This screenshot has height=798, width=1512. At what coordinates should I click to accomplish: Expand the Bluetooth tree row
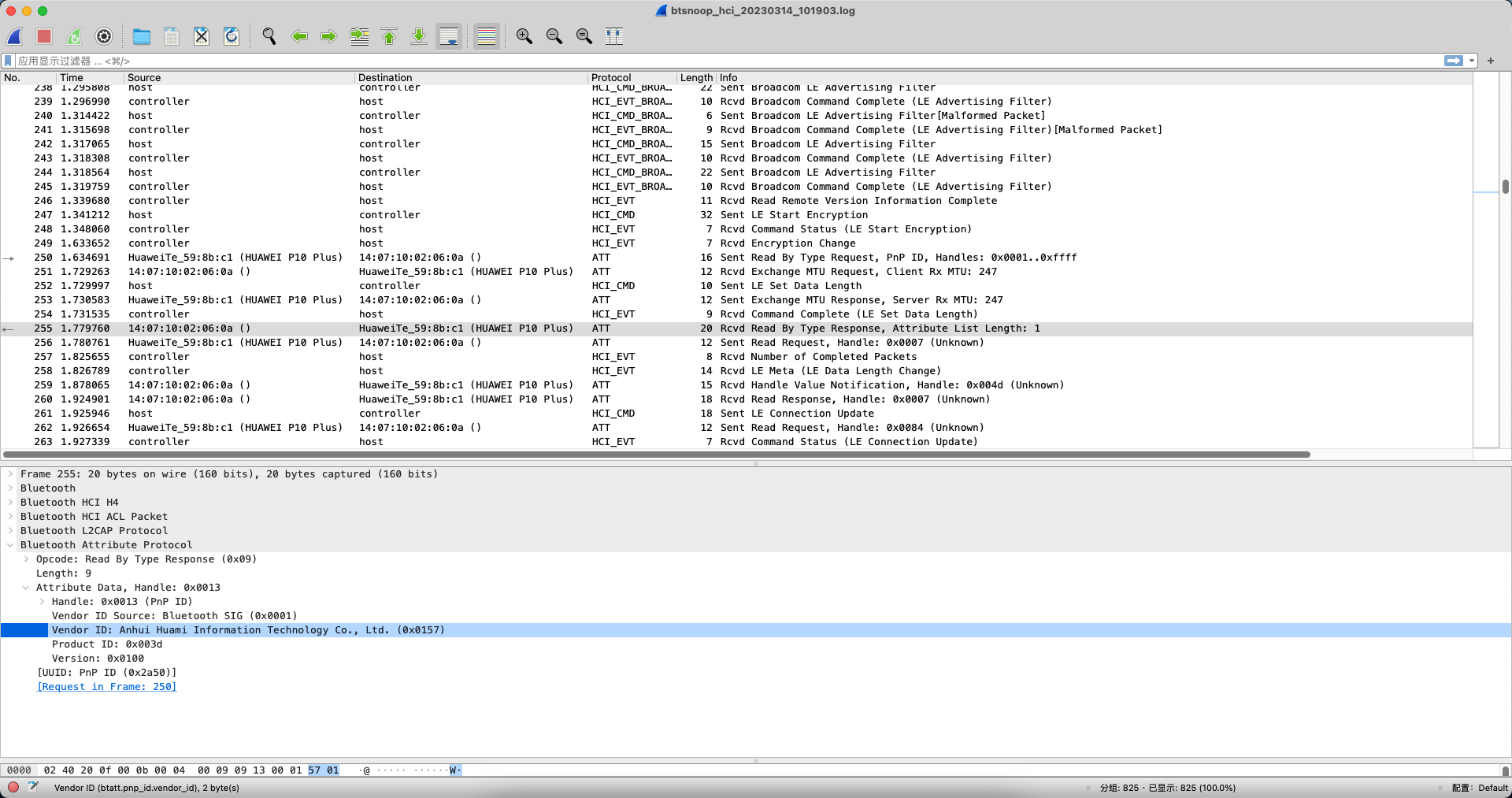pos(10,488)
